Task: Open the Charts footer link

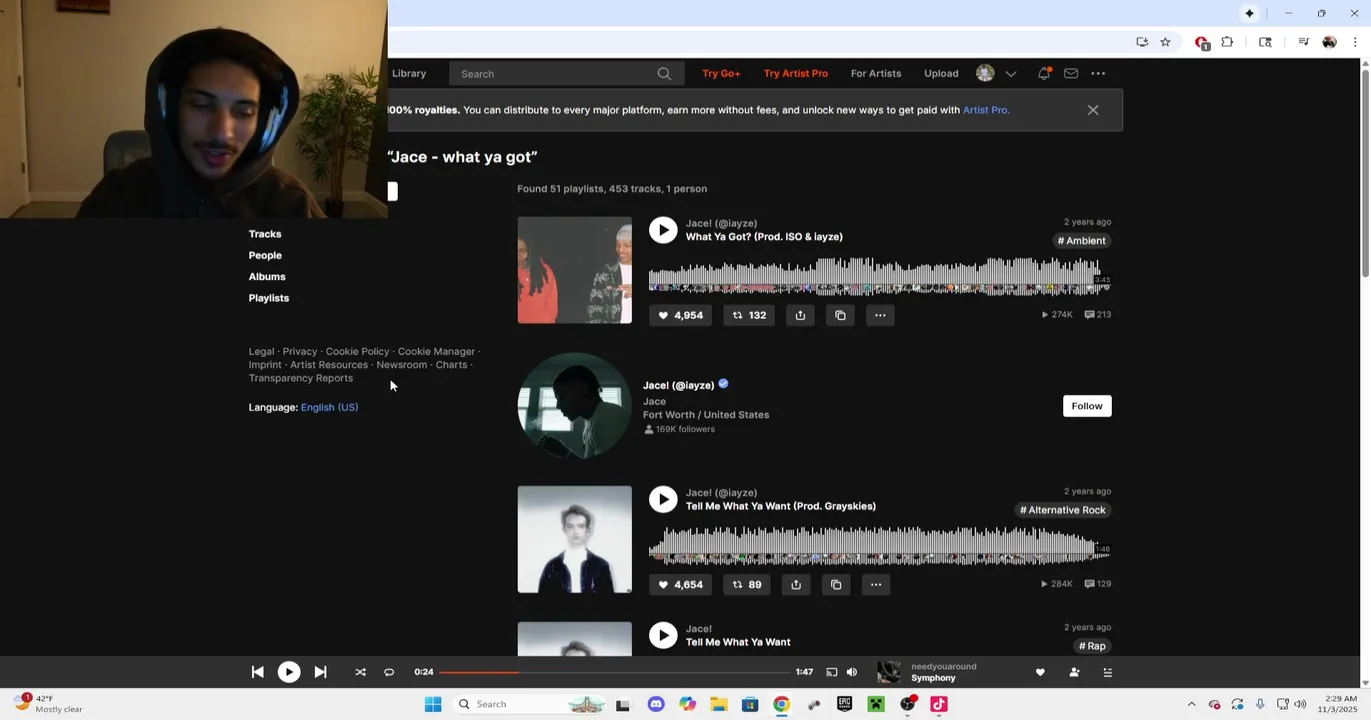Action: (x=451, y=365)
